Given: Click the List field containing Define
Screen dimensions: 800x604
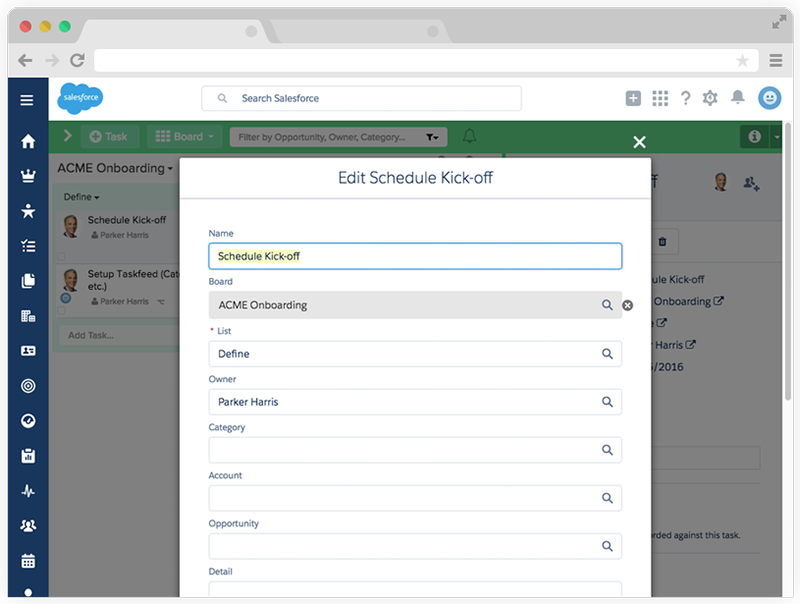Looking at the screenshot, I should coord(415,354).
